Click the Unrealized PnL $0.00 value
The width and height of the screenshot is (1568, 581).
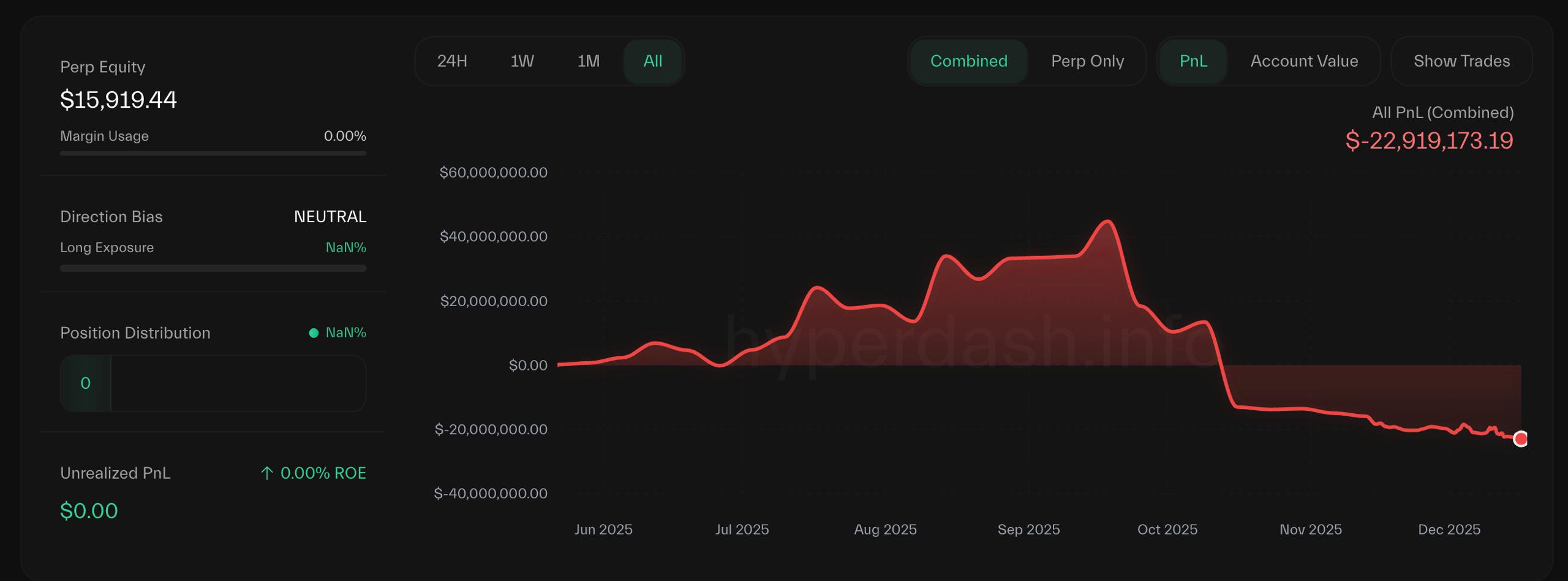coord(89,511)
